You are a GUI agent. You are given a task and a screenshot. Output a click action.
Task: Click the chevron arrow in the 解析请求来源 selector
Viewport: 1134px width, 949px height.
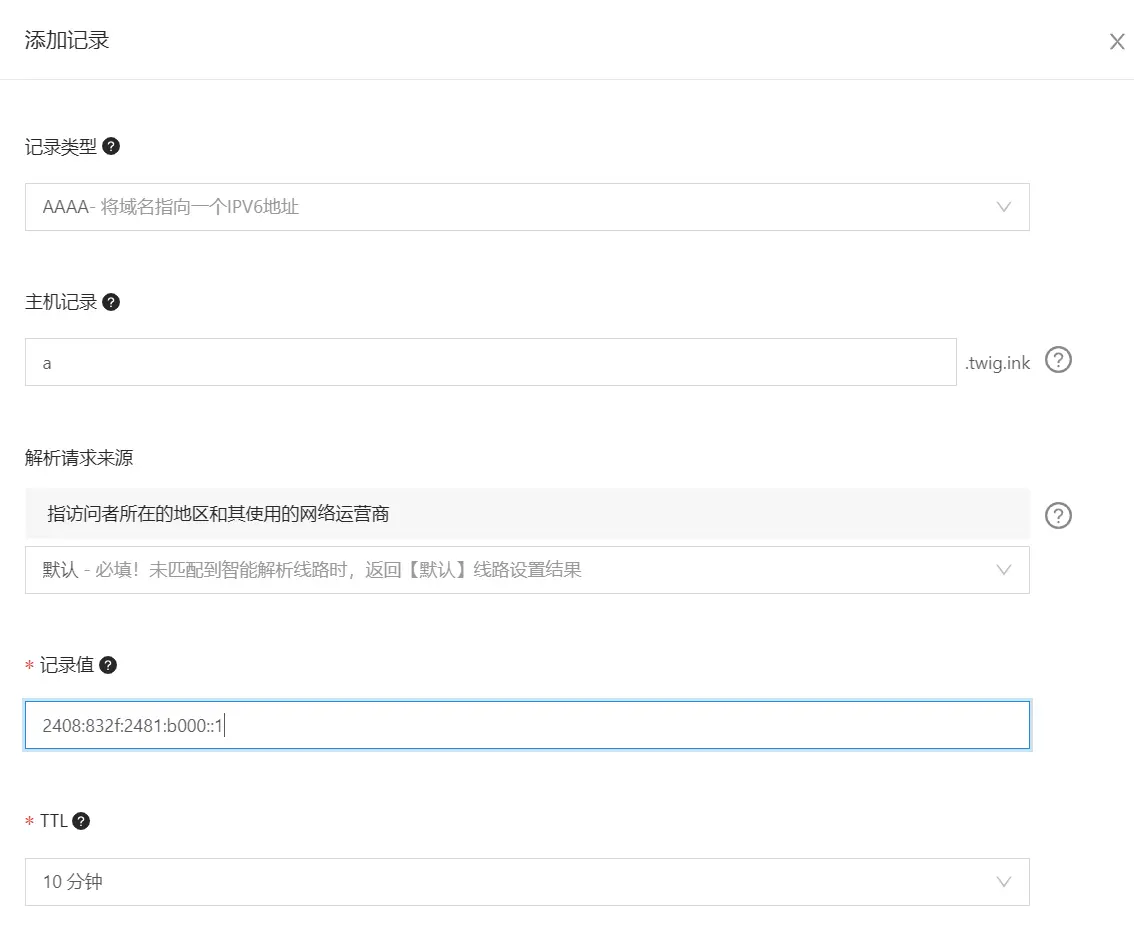(1004, 570)
